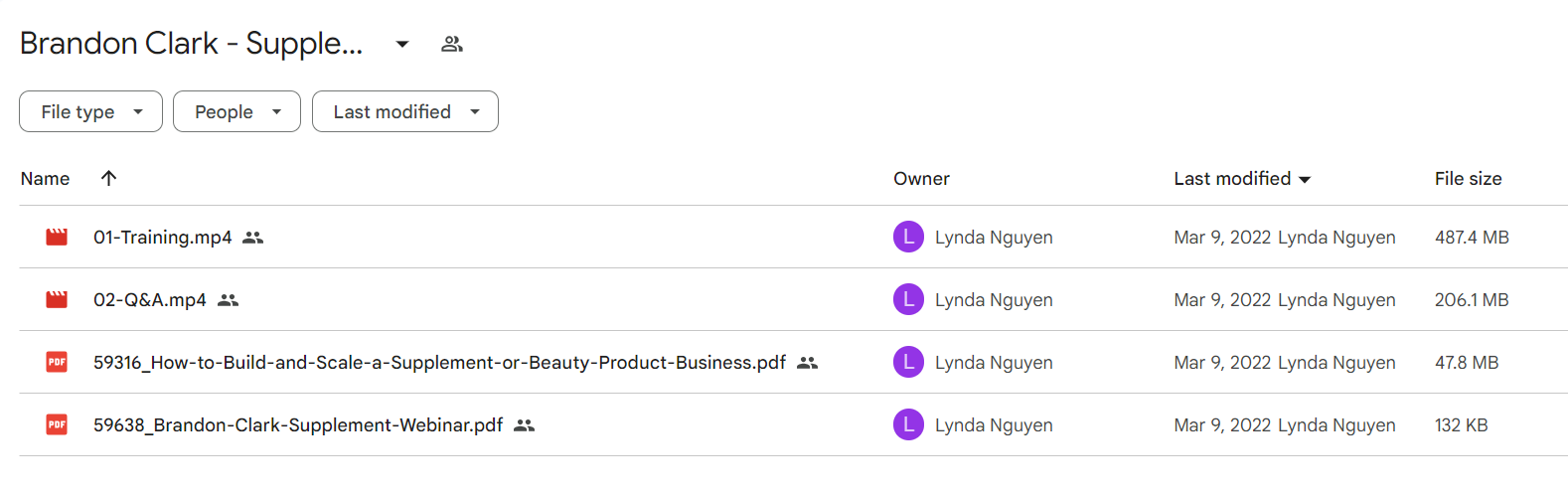The height and width of the screenshot is (498, 1568).
Task: Select the 02-Q&A.mp4 file name
Action: [x=150, y=300]
